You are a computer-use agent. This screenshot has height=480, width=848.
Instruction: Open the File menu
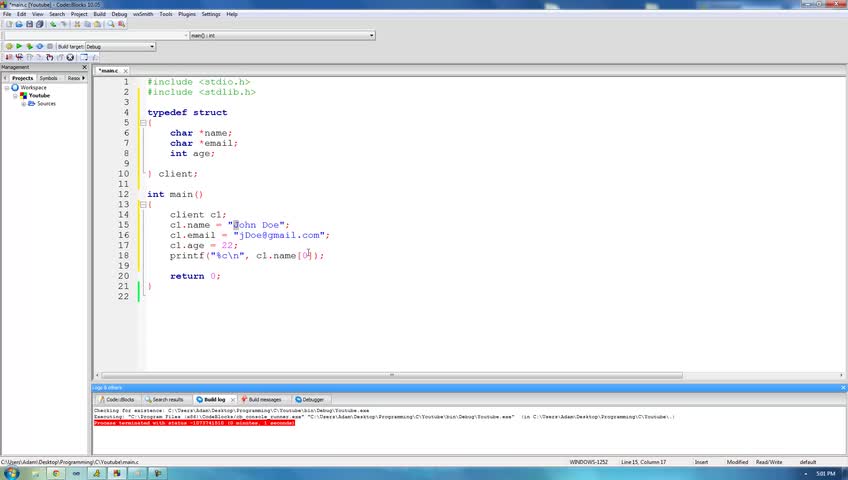[x=7, y=14]
